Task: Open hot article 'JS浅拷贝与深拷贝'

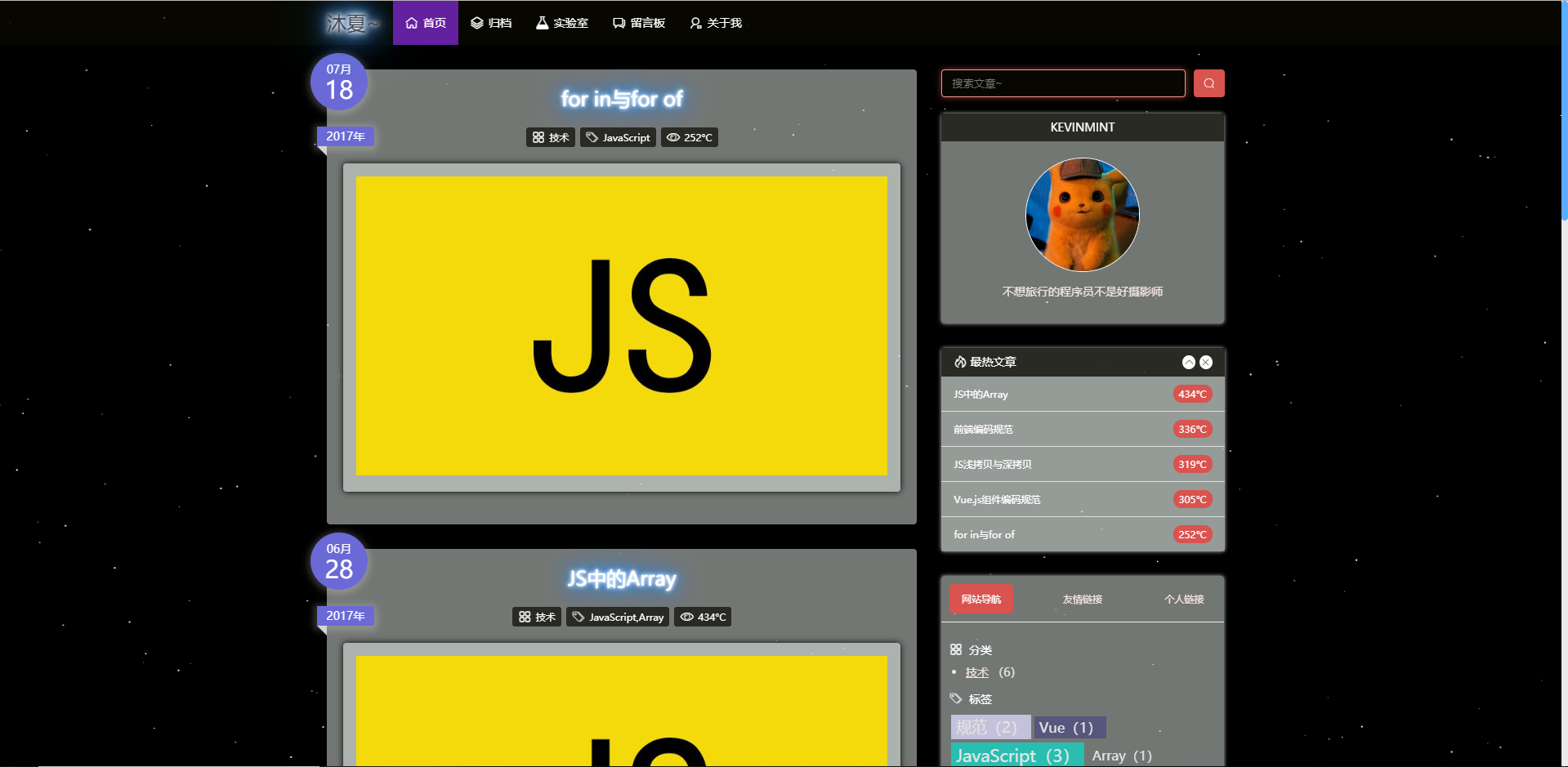Action: (x=992, y=464)
